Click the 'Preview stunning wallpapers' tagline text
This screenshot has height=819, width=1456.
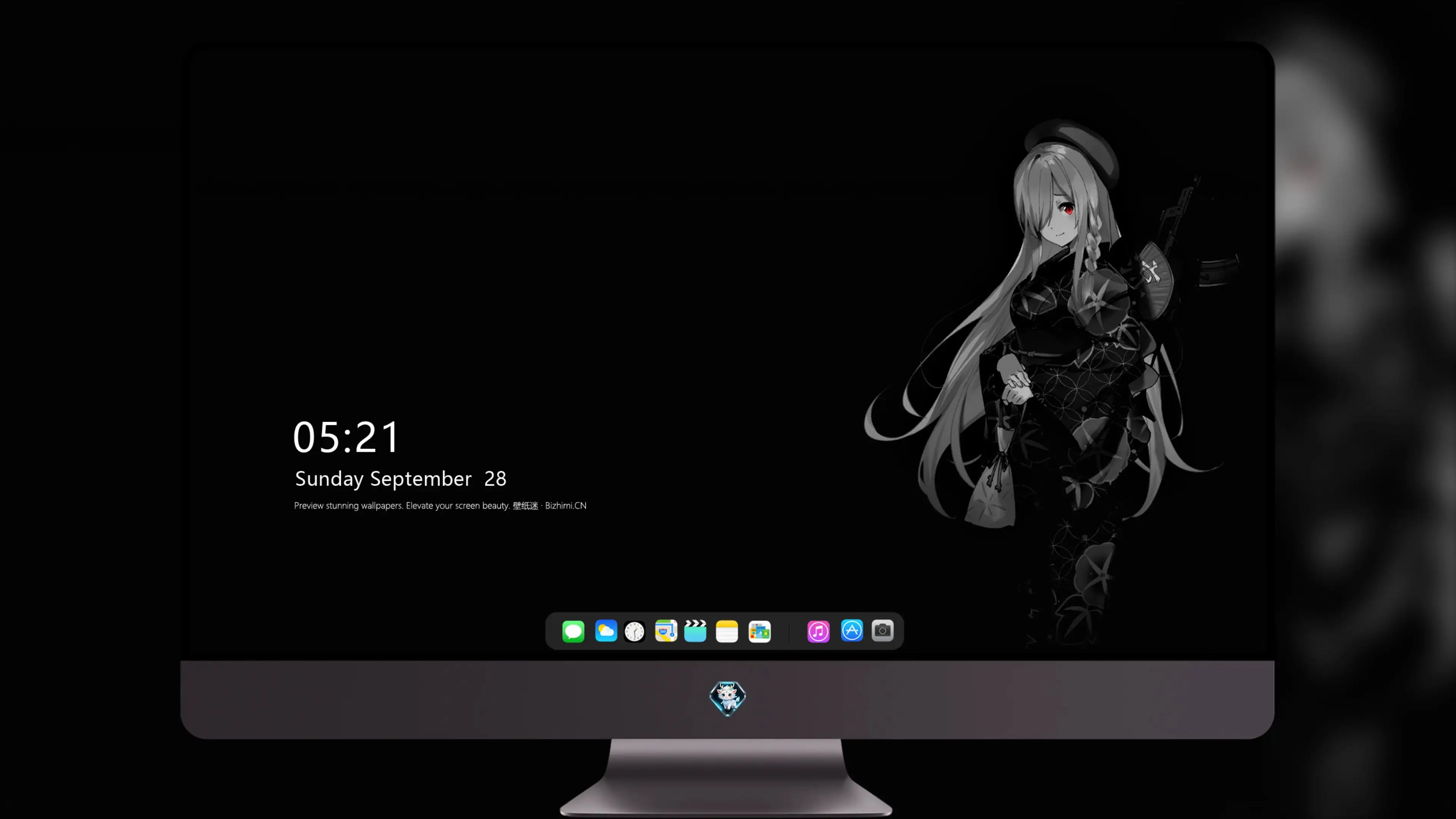440,506
